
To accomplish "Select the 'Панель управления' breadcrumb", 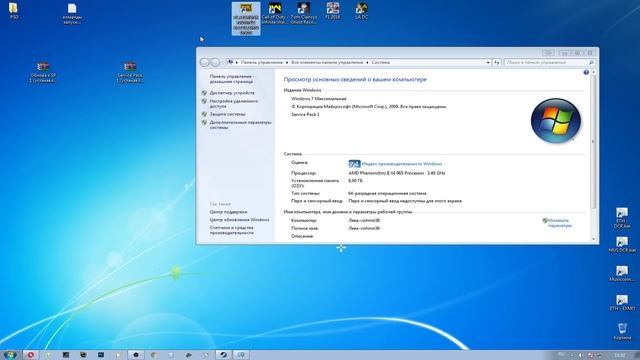I will click(x=262, y=62).
